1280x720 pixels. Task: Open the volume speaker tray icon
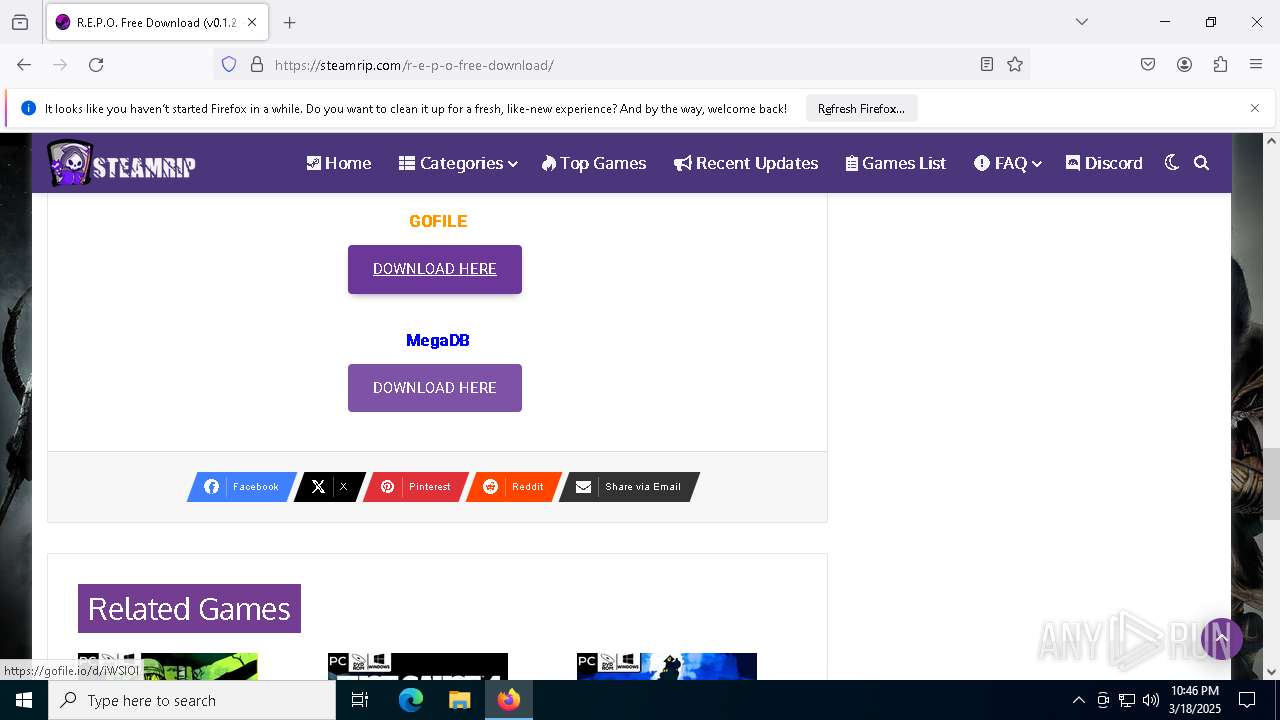click(x=1151, y=700)
